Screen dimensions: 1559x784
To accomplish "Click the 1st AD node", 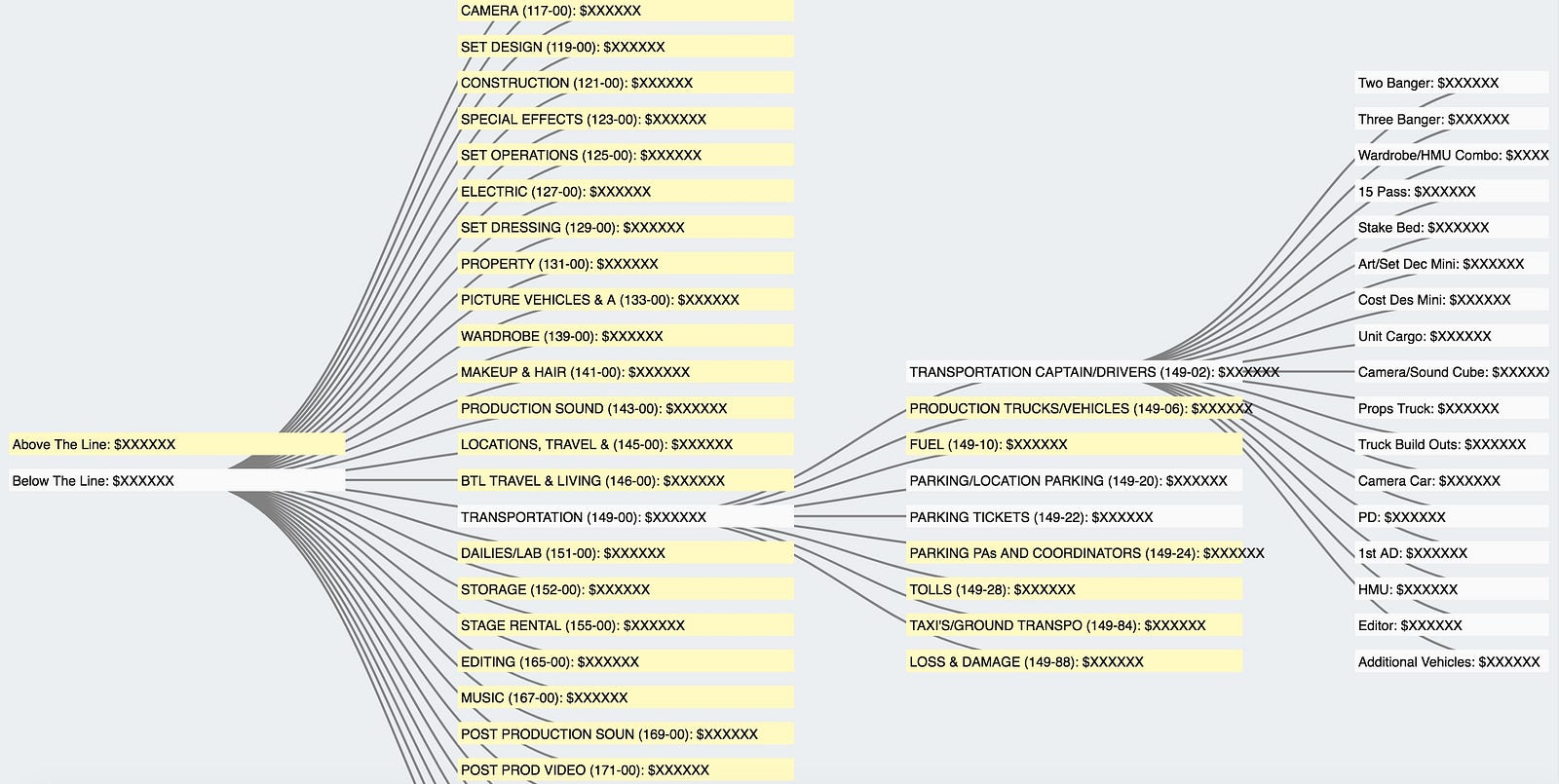I will click(1452, 553).
